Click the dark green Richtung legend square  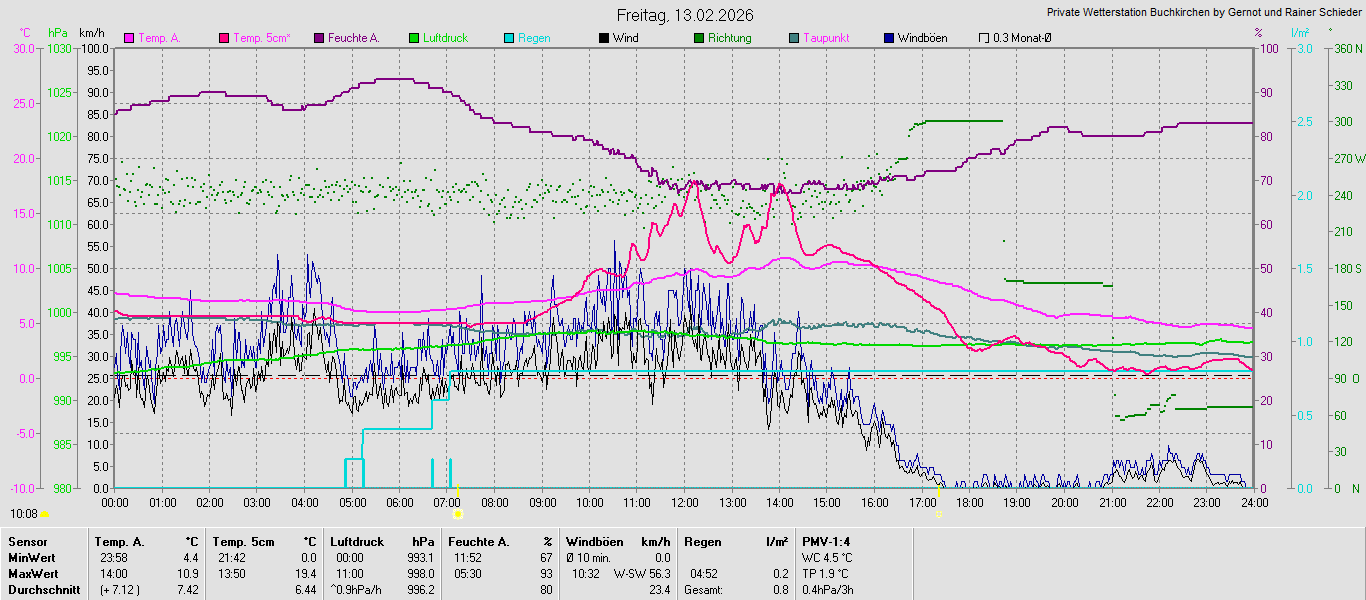coord(699,38)
